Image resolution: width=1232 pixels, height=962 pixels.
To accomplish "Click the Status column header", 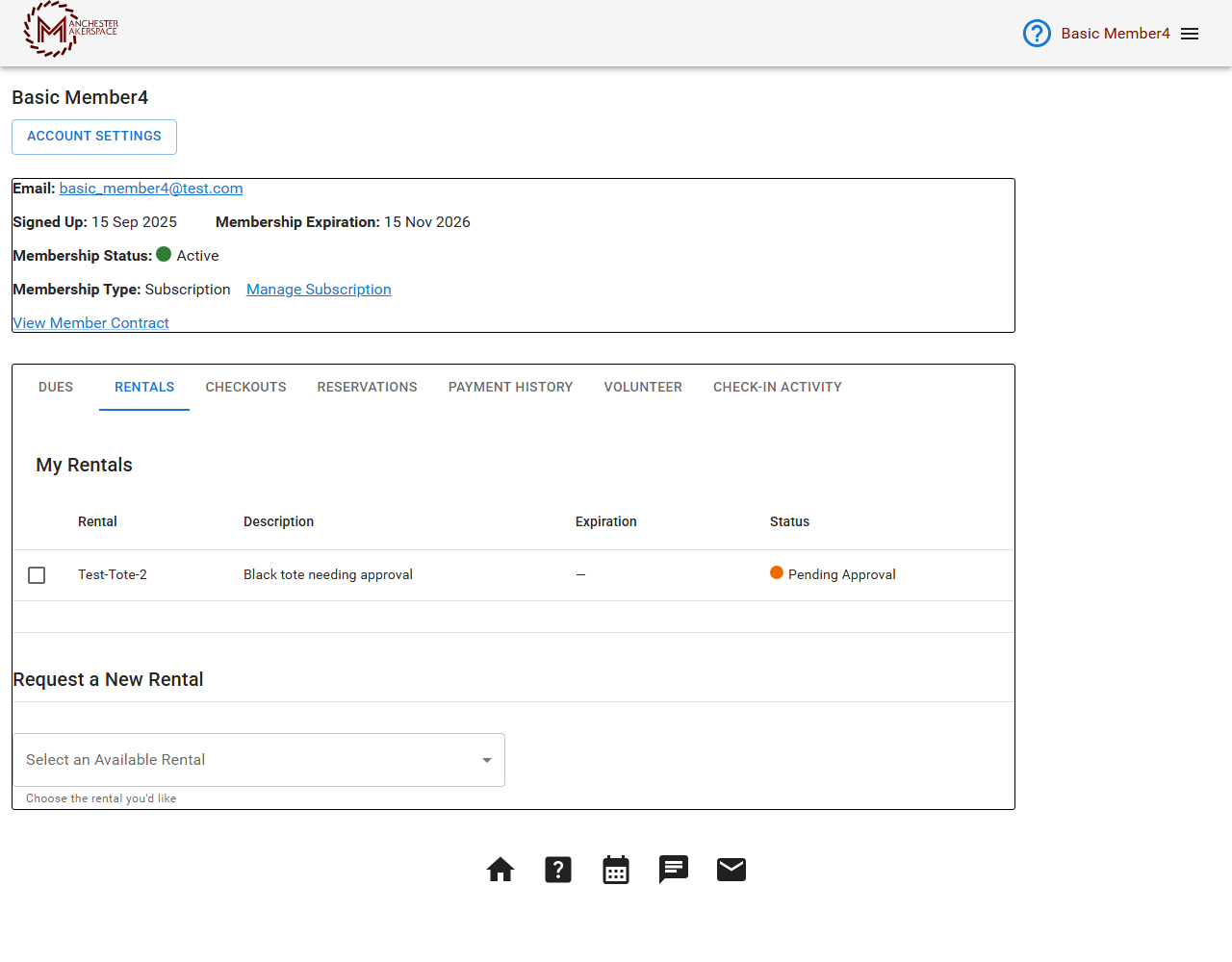I will pyautogui.click(x=789, y=522).
